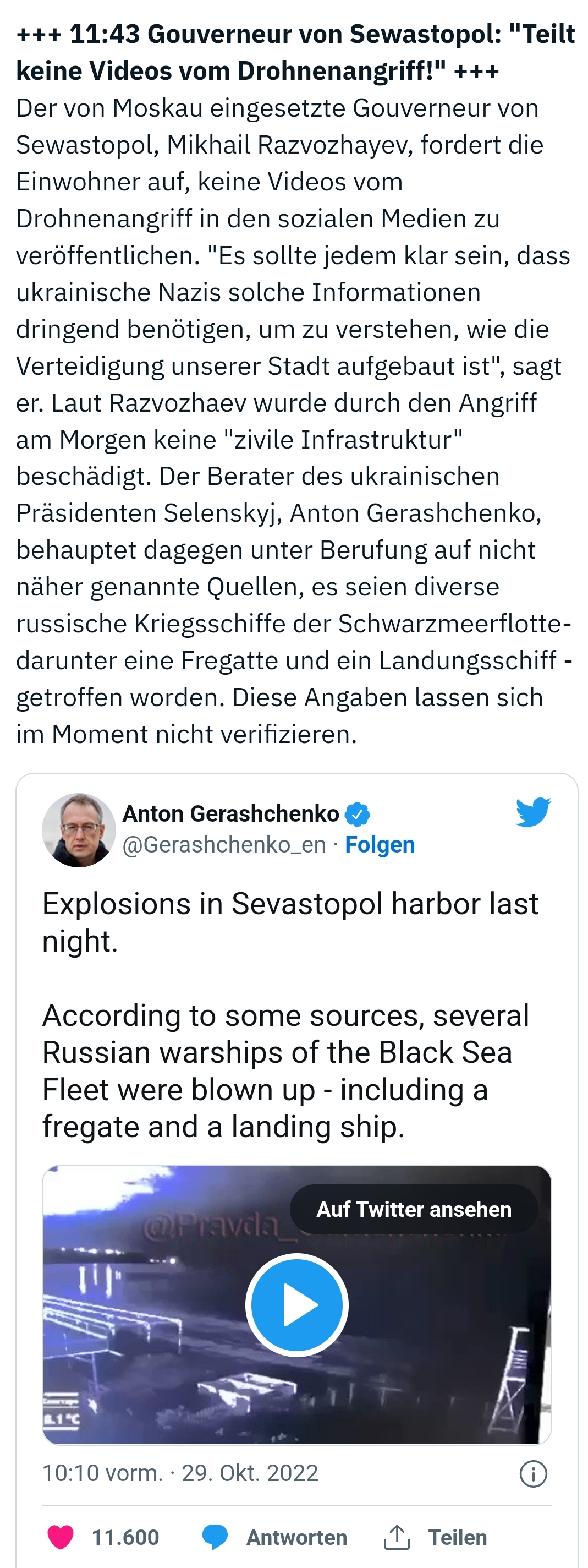This screenshot has height=1568, width=588.
Task: Click the tweet text about Sevastopol explosions
Action: (289, 1014)
